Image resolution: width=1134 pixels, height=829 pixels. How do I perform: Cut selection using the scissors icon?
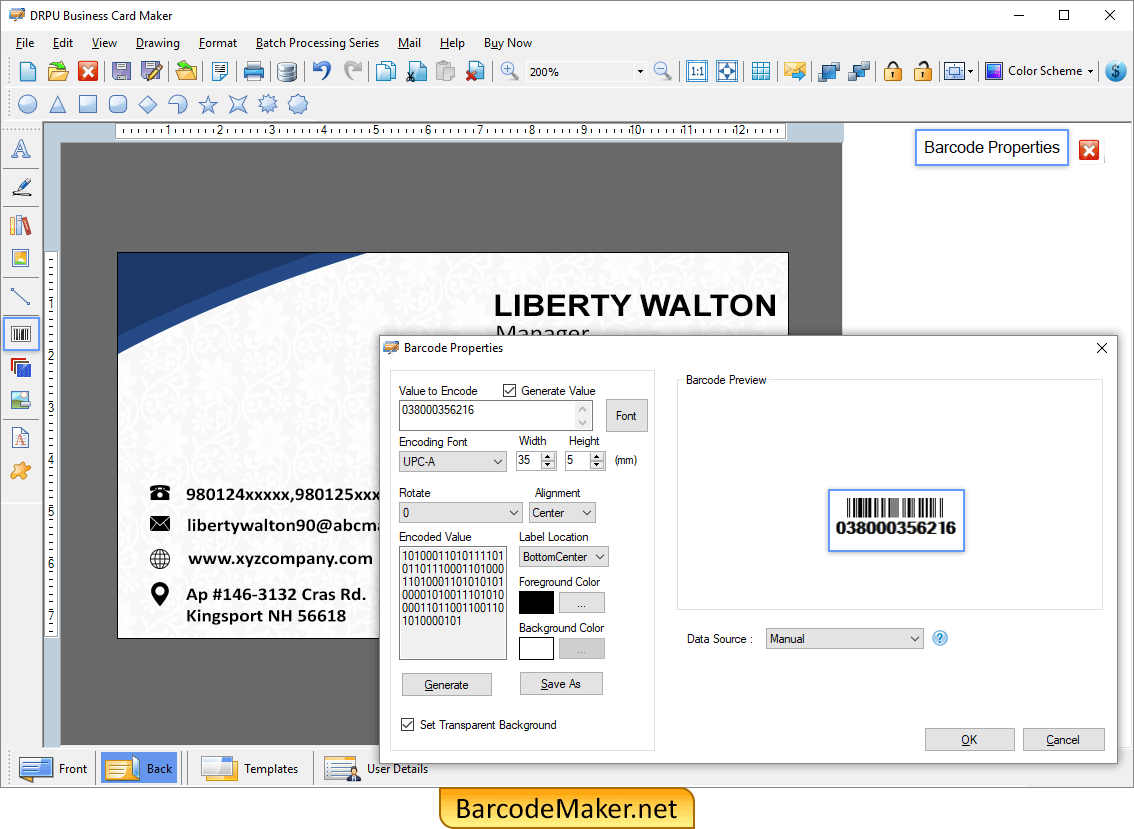click(x=416, y=71)
